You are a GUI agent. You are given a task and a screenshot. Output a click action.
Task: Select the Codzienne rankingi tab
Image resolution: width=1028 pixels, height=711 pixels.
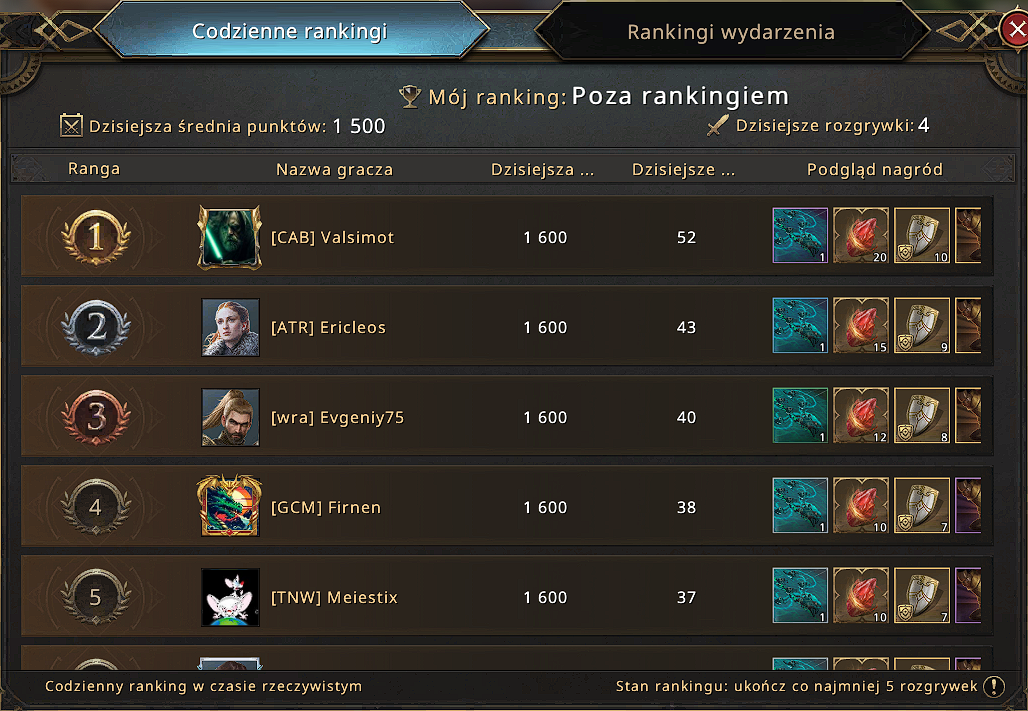click(290, 31)
